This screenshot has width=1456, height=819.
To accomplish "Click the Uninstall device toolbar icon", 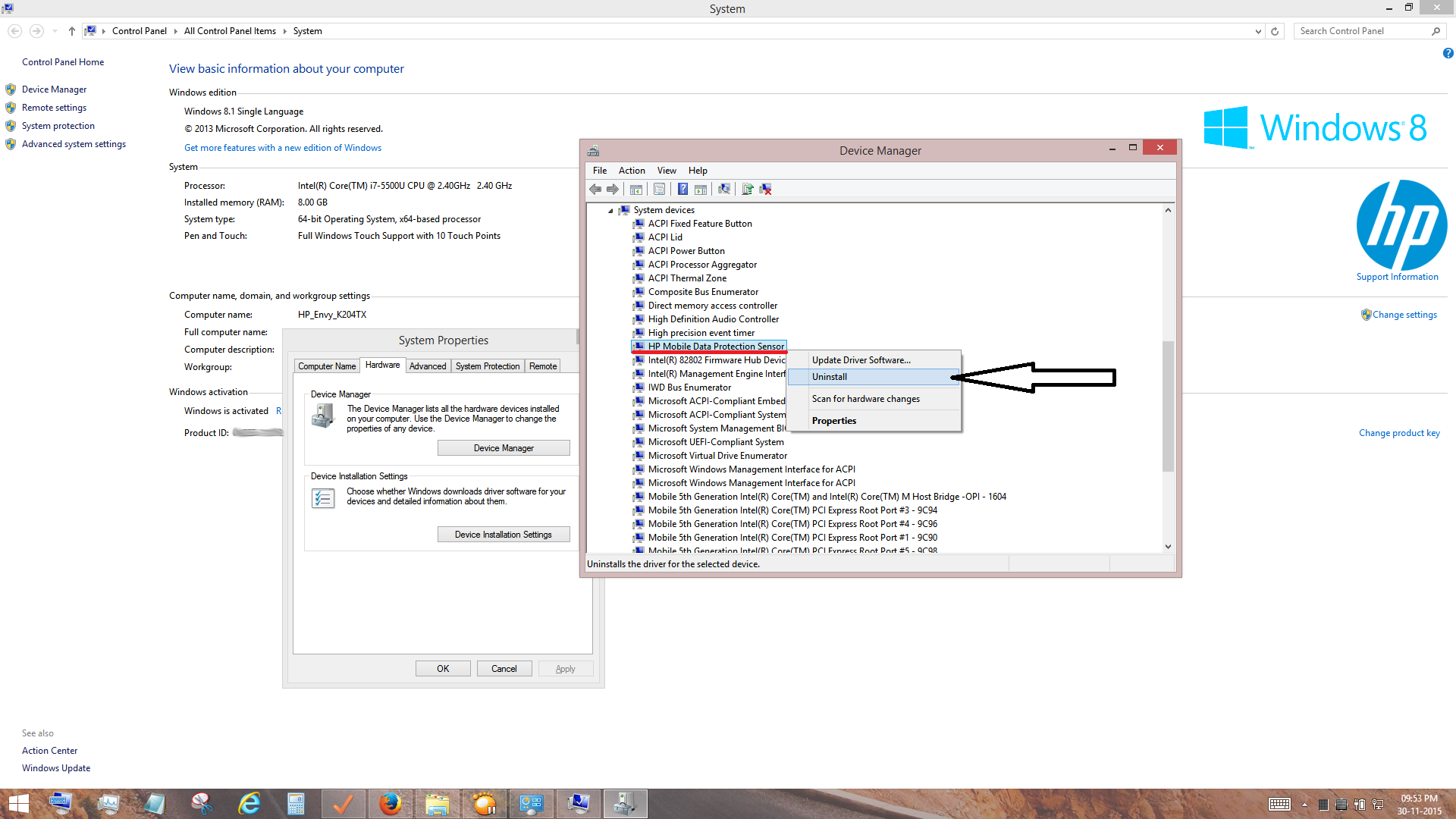I will 766,189.
